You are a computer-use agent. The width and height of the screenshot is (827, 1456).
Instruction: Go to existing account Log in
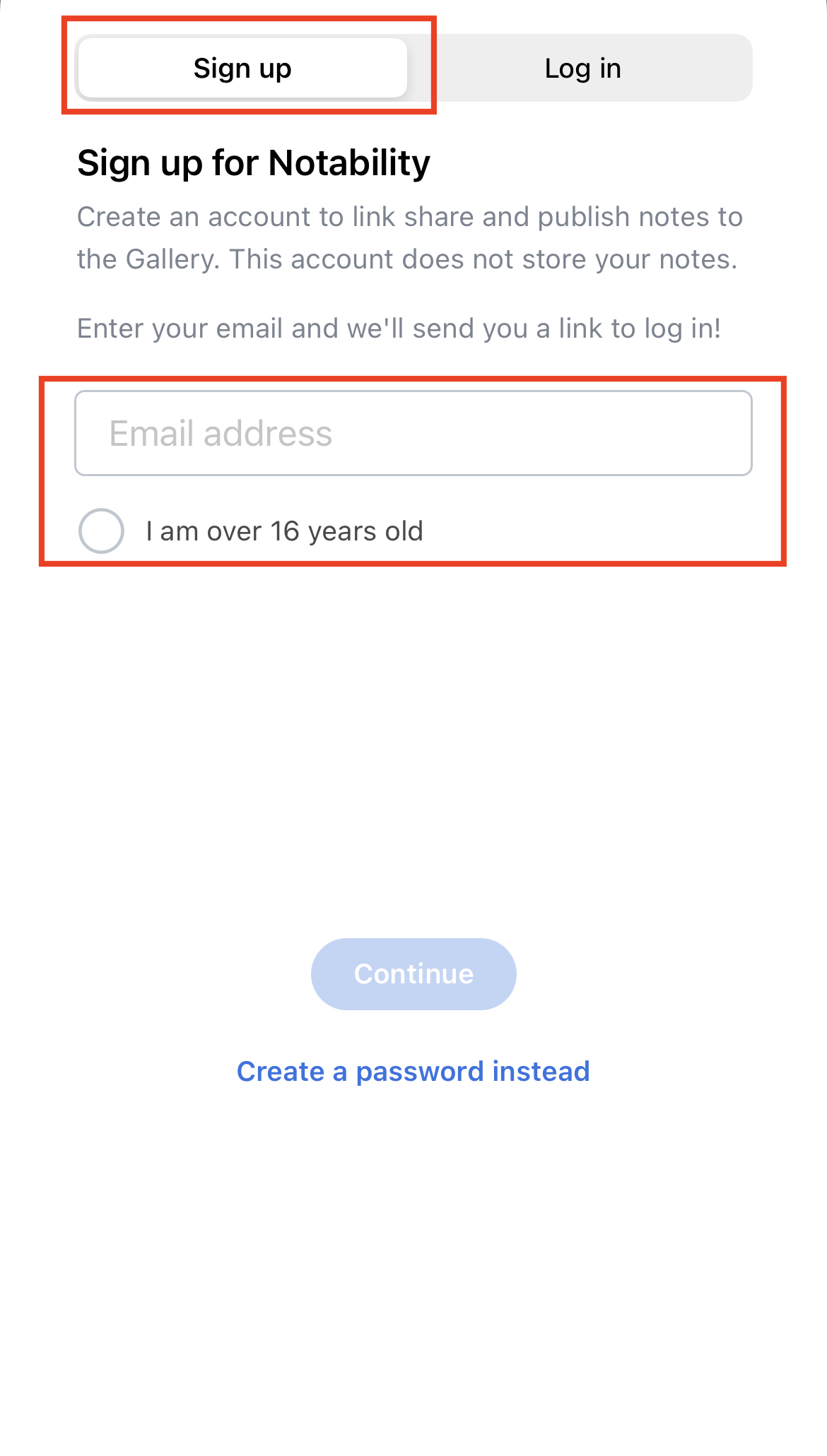(582, 69)
